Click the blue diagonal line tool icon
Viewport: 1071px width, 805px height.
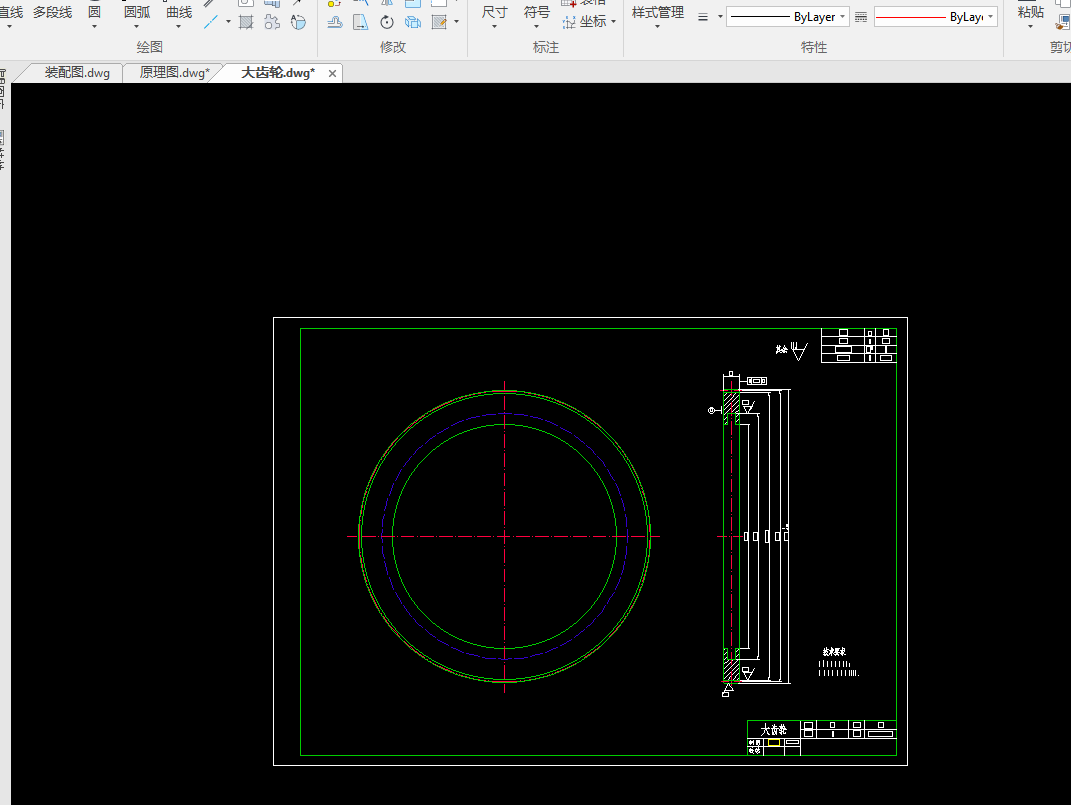211,21
